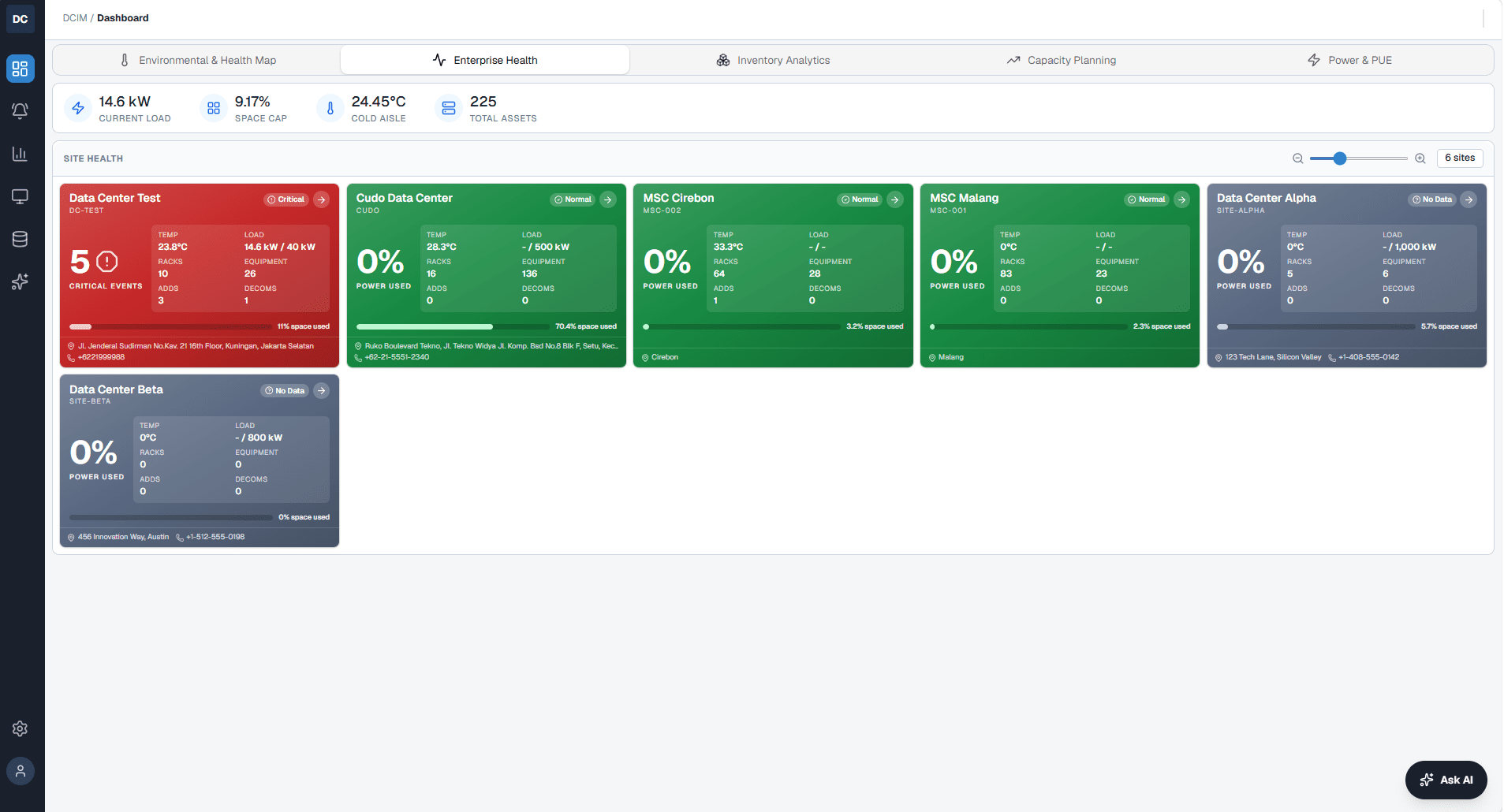Screen dimensions: 1504x812
Task: Click the Critical status badge
Action: click(285, 199)
